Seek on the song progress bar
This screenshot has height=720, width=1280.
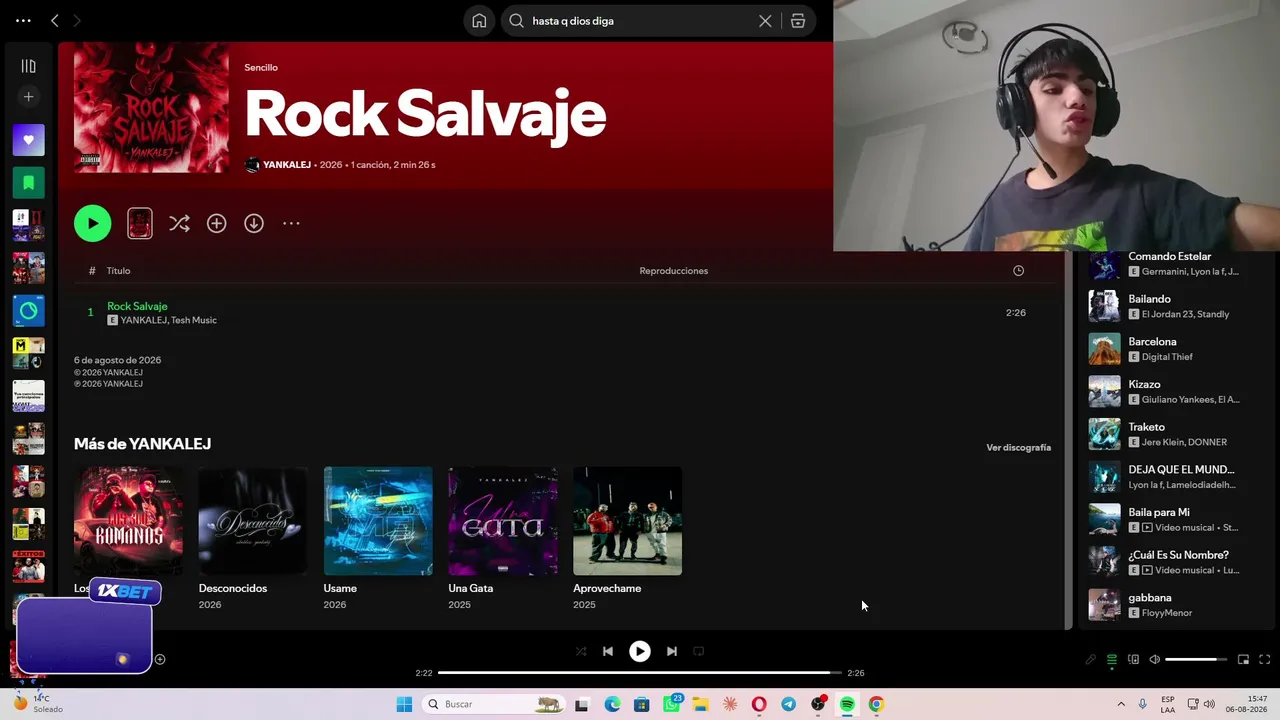click(x=640, y=673)
